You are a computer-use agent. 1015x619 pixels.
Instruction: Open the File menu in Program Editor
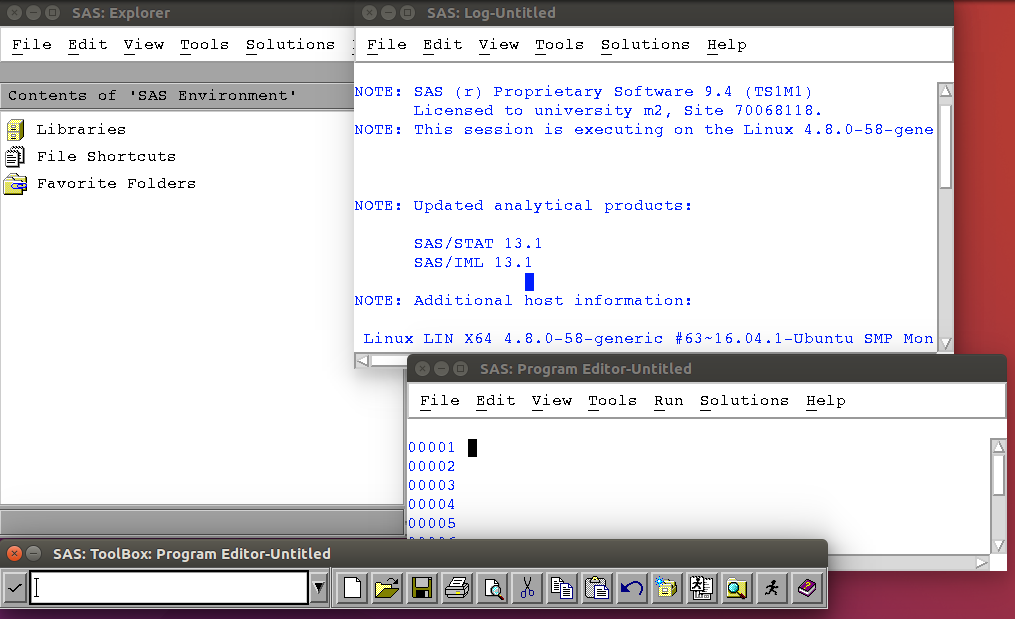pyautogui.click(x=440, y=401)
